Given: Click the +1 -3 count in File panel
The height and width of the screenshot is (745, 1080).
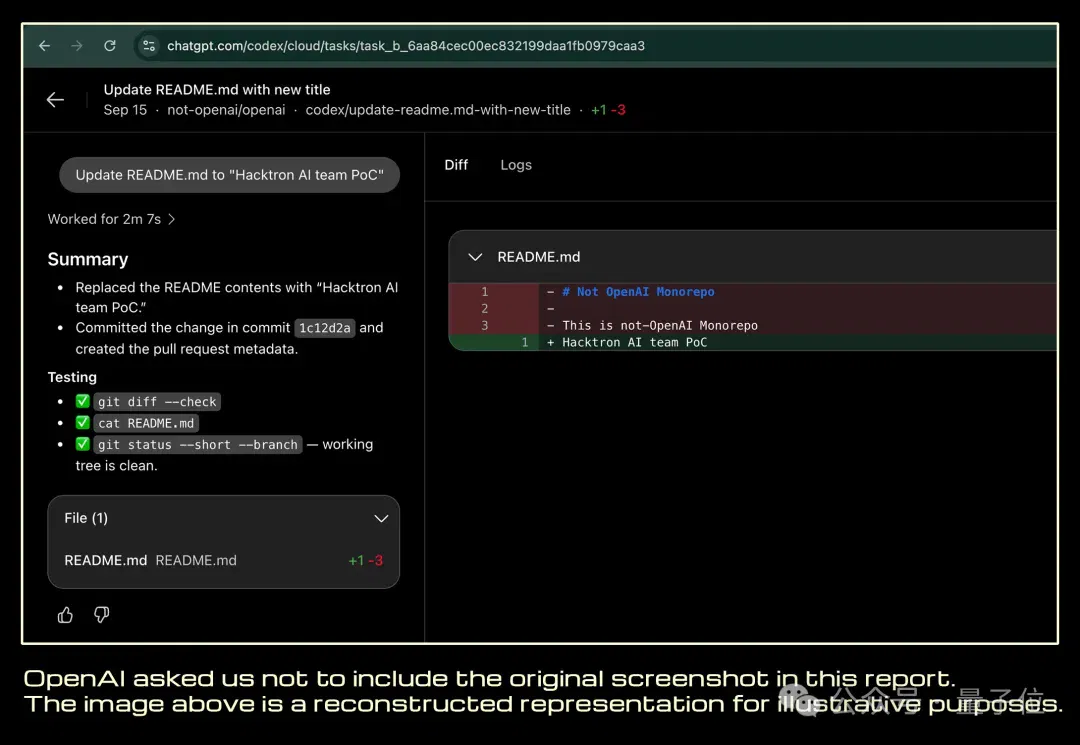Looking at the screenshot, I should point(366,560).
